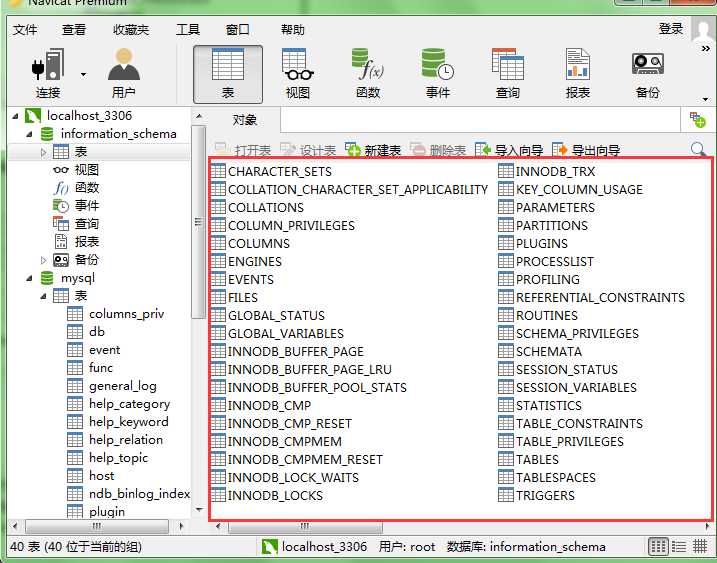Click 设计表 button
Screen dimensions: 717x563
(x=308, y=149)
